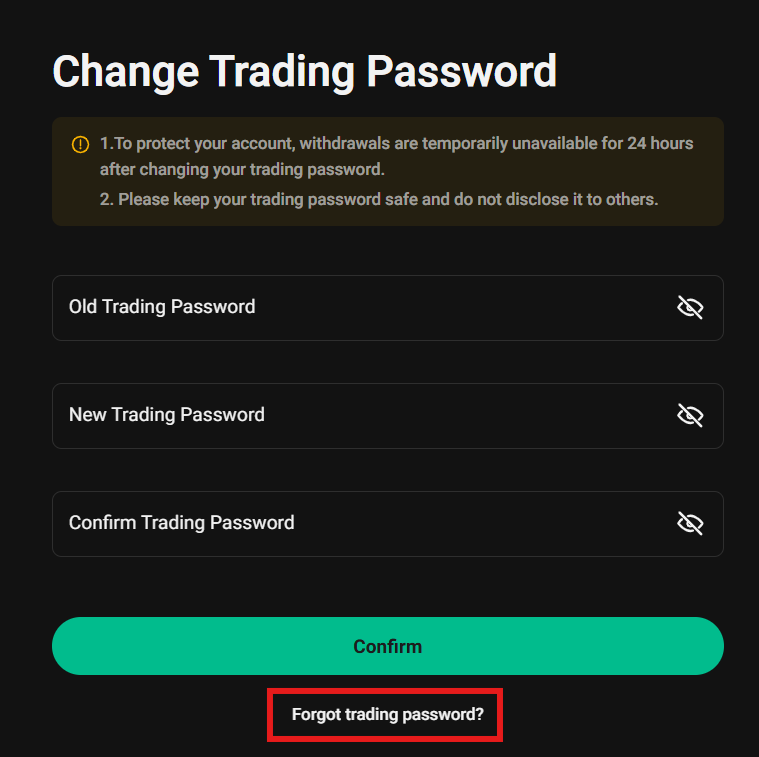This screenshot has height=757, width=759.
Task: Click the warning info icon in notice
Action: (81, 145)
